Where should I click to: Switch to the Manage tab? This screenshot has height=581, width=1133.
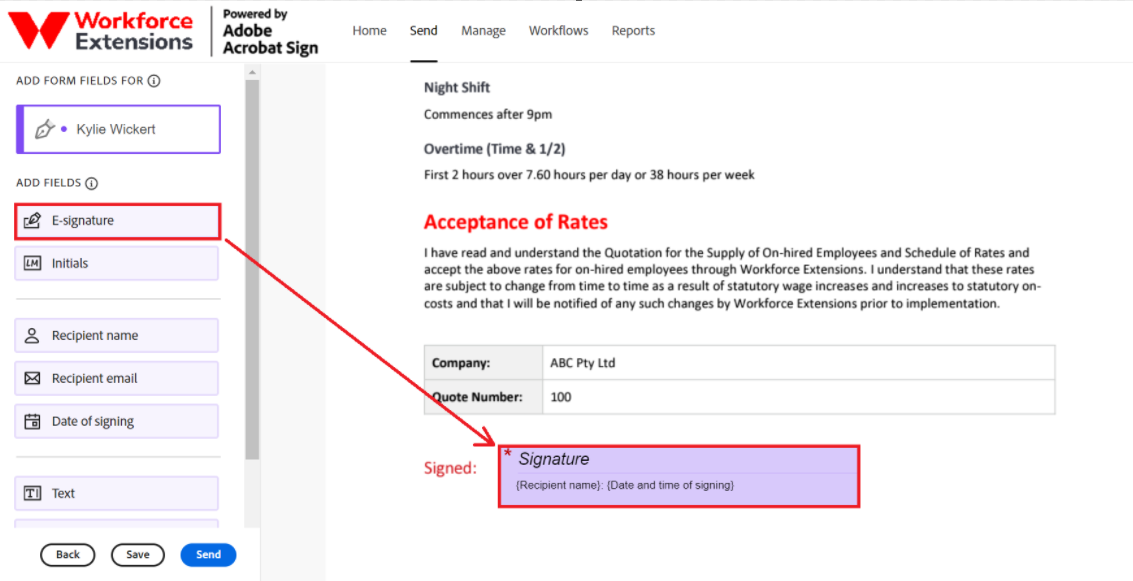[x=483, y=30]
